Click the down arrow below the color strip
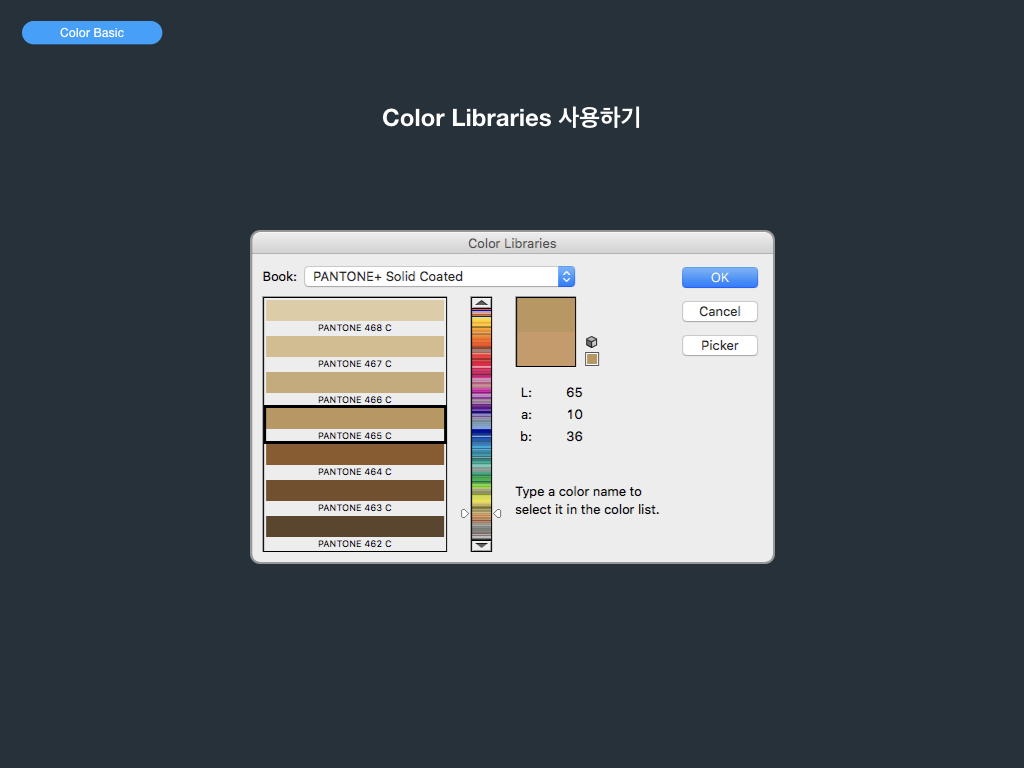 point(482,545)
